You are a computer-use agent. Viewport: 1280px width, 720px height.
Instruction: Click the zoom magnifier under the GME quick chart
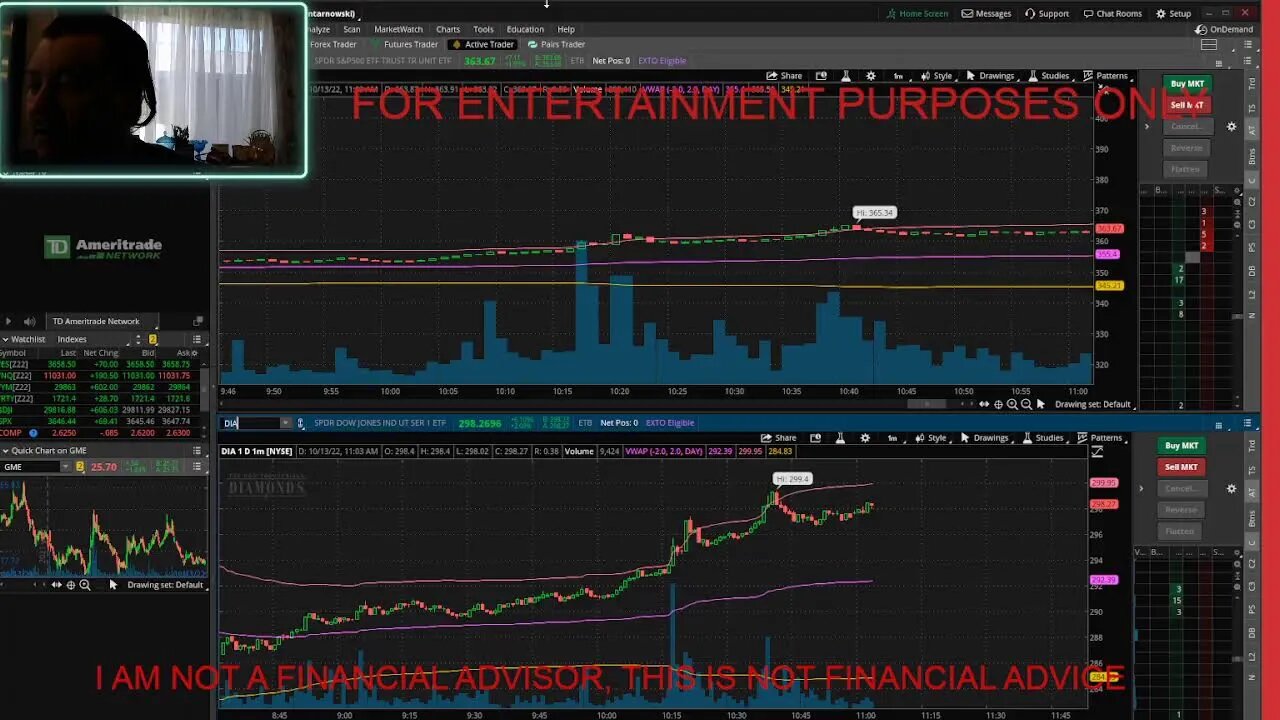(85, 585)
